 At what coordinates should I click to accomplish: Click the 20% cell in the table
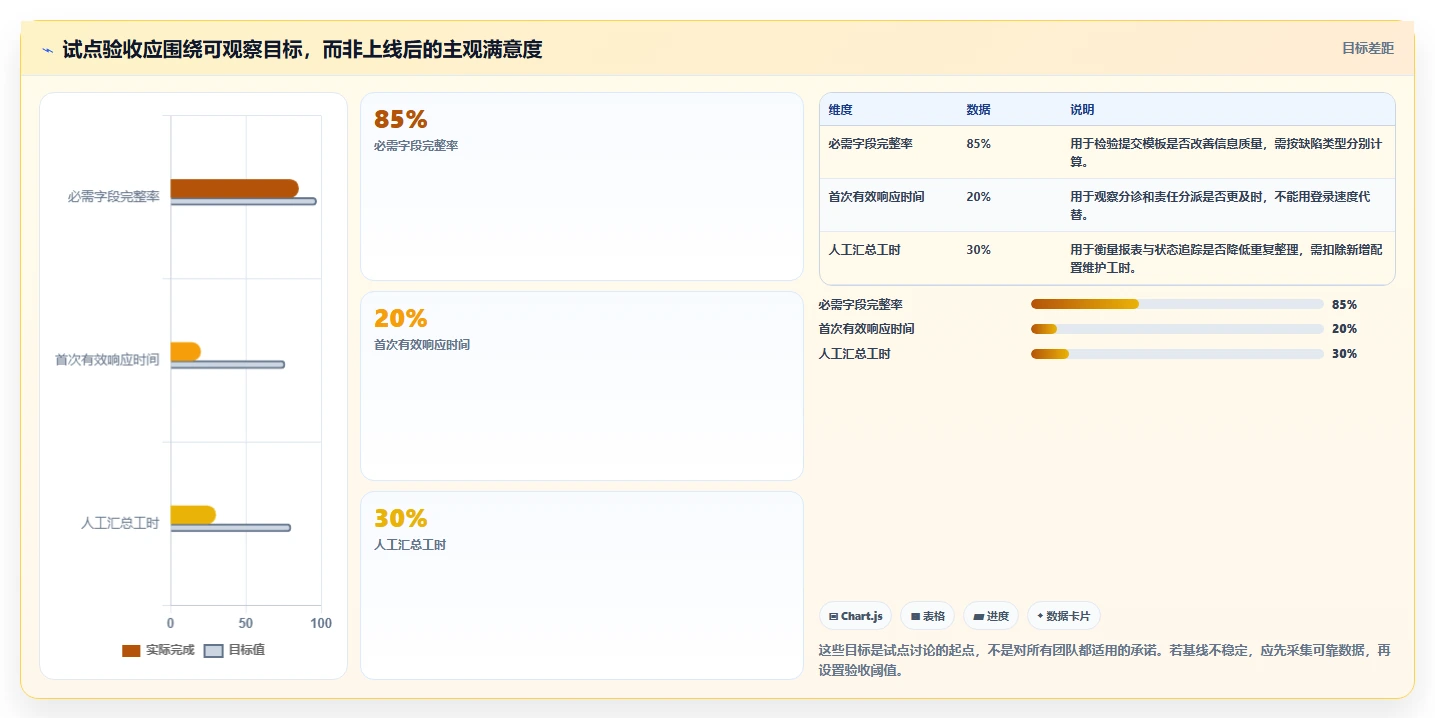[978, 197]
